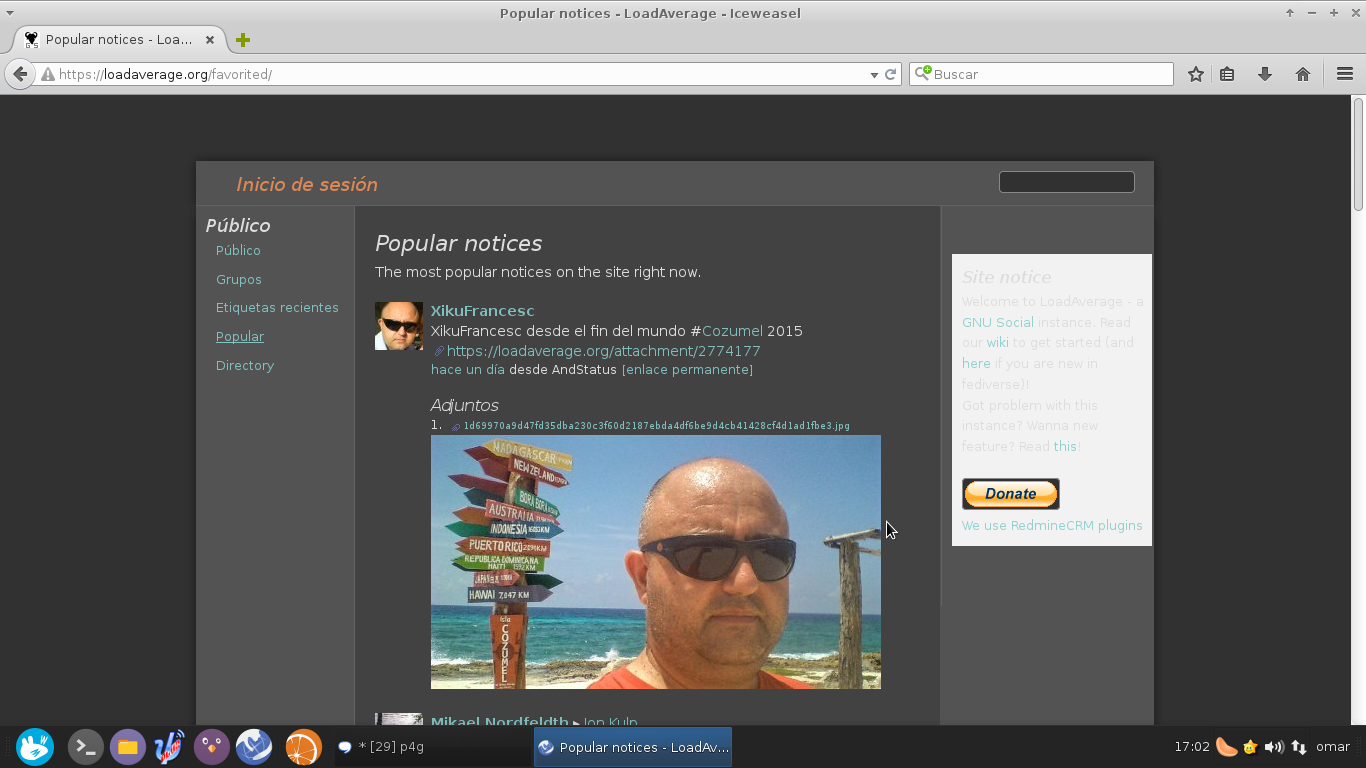Open the file manager taskbar icon
This screenshot has height=768, width=1366.
click(128, 747)
